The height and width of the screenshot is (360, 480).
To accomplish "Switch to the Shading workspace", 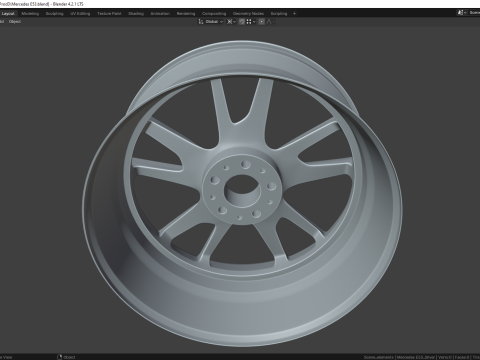I will (136, 14).
